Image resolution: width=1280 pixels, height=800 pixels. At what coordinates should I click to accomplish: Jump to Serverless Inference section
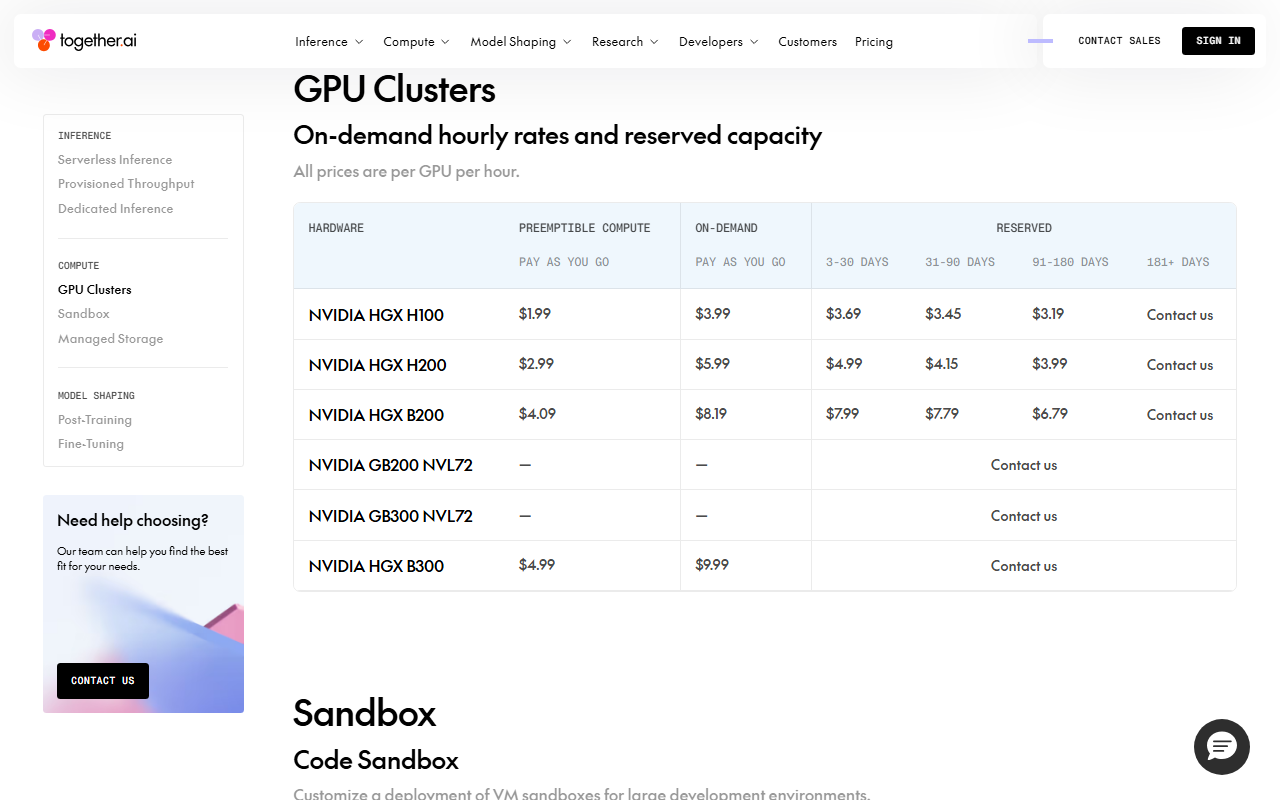(x=115, y=160)
